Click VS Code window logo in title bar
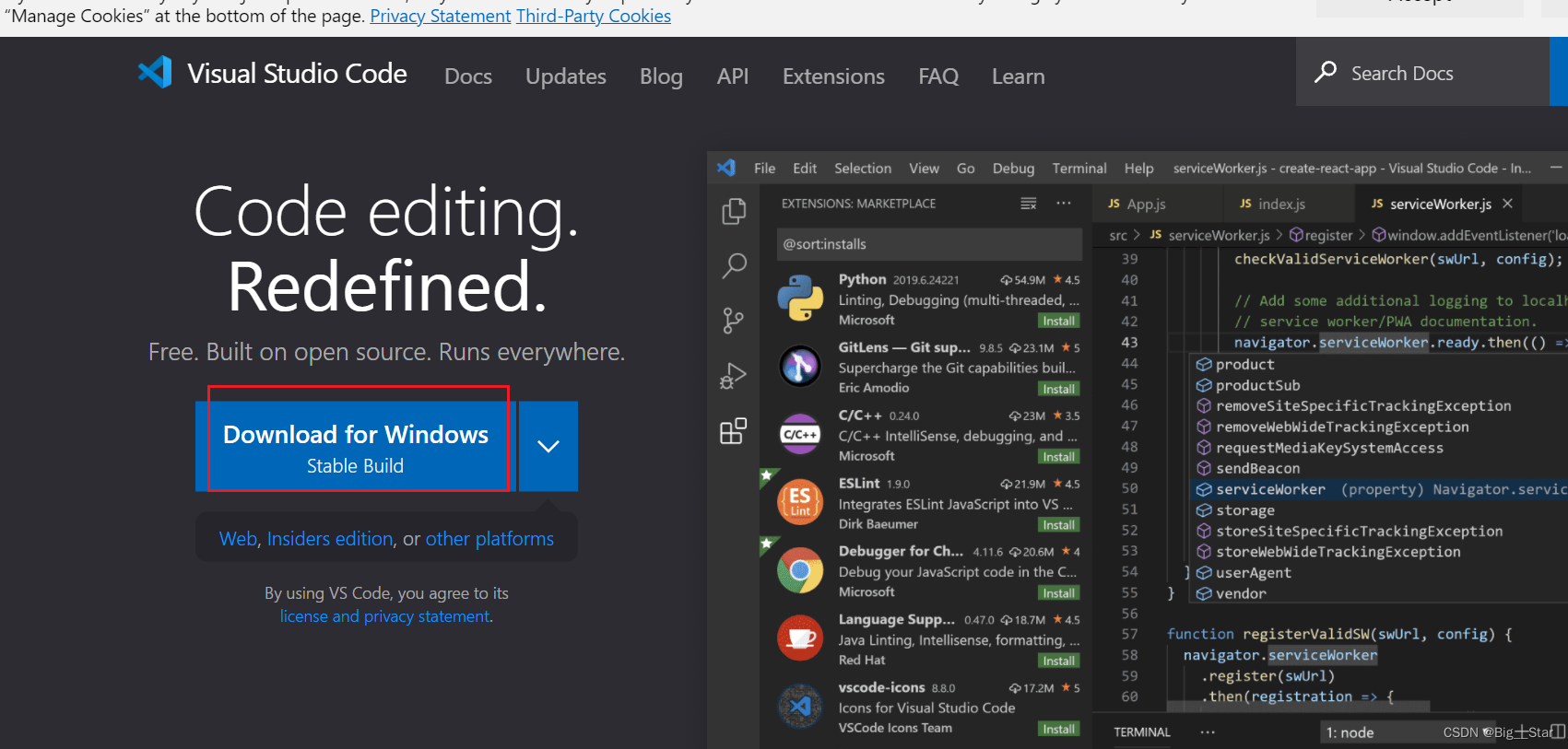Screen dimensions: 1568x749 [x=726, y=168]
